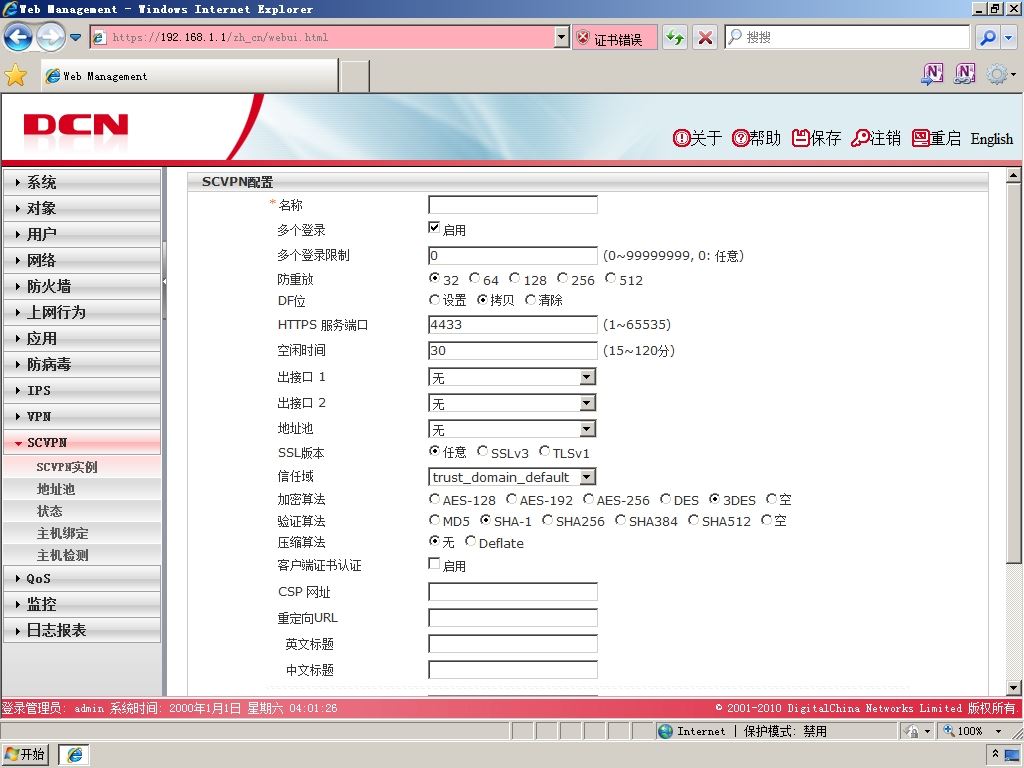This screenshot has width=1024, height=768.
Task: Open the IE Tools gear icon
Action: click(x=997, y=74)
